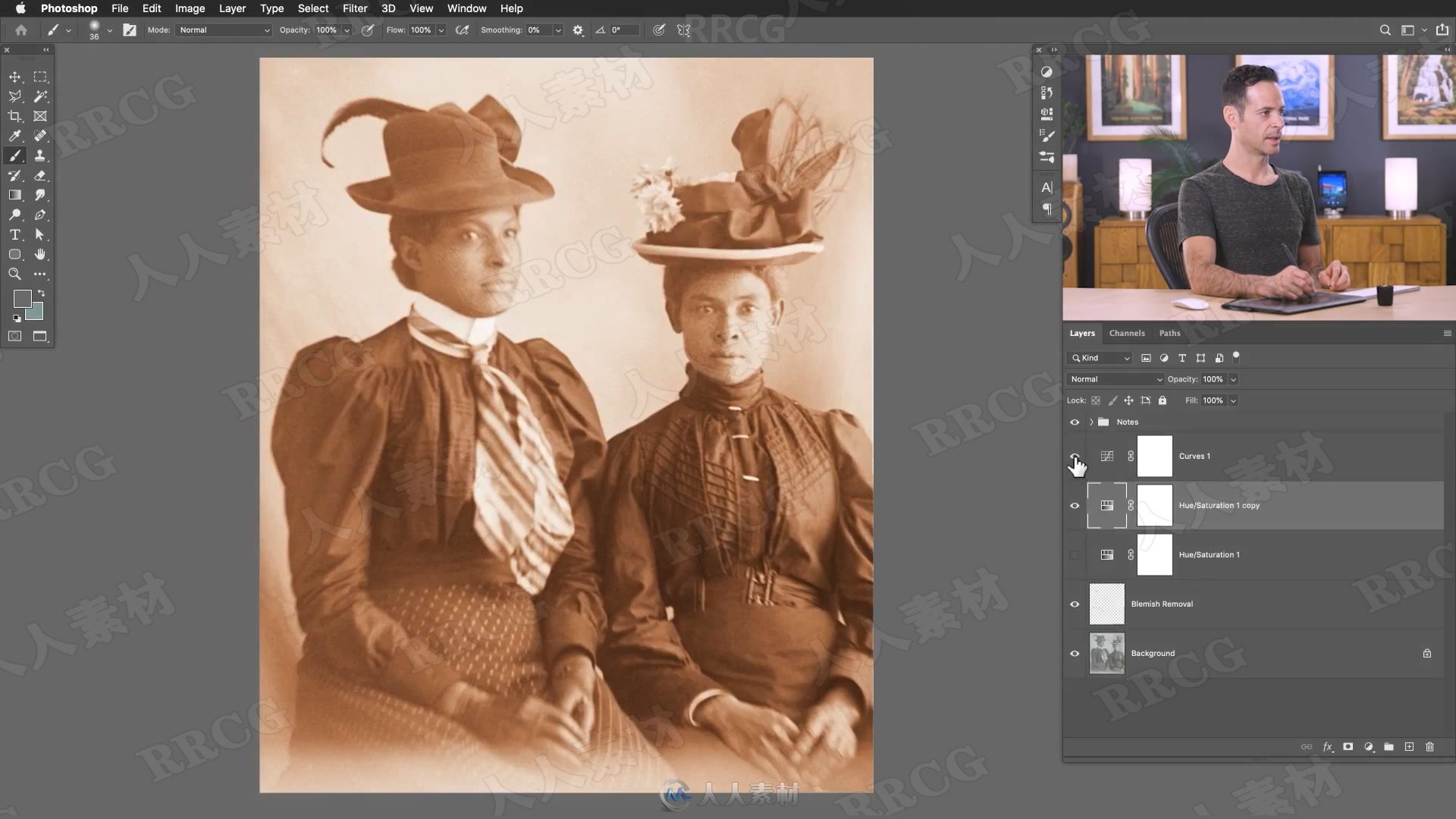1456x819 pixels.
Task: Delete the selected layer
Action: 1429,747
